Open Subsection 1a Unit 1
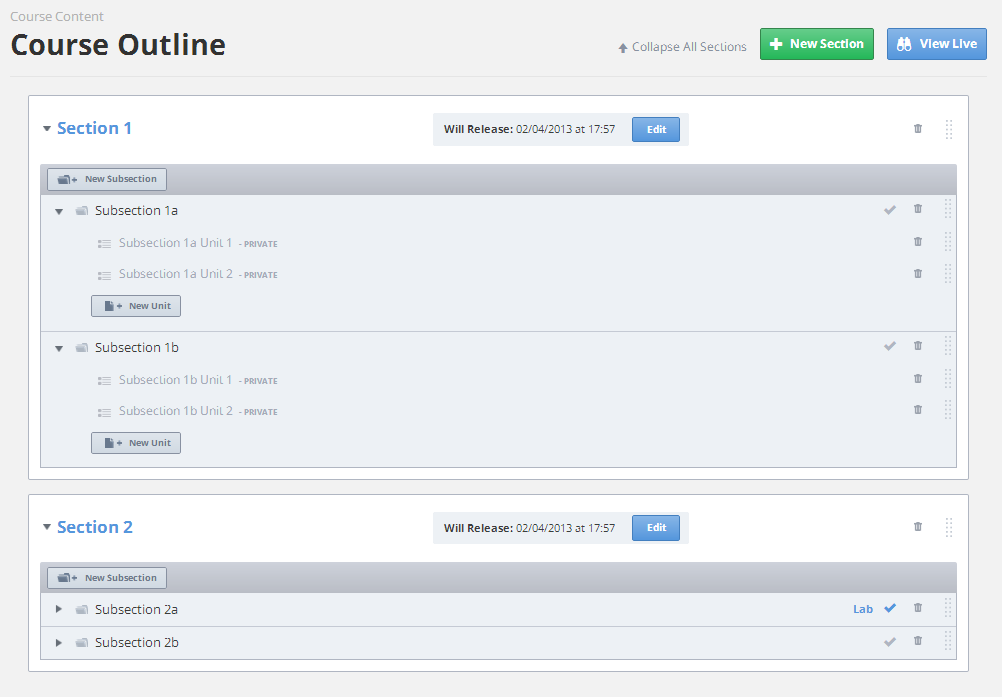This screenshot has width=1002, height=697. tap(175, 243)
